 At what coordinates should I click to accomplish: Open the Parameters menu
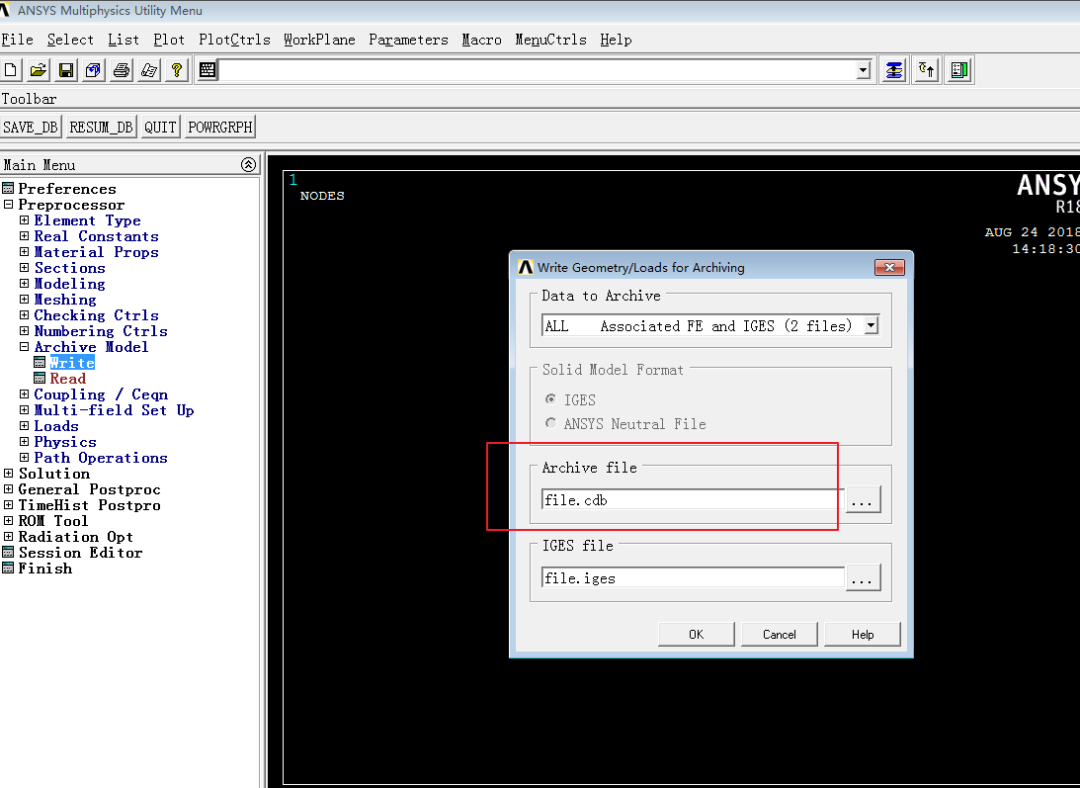[x=408, y=40]
